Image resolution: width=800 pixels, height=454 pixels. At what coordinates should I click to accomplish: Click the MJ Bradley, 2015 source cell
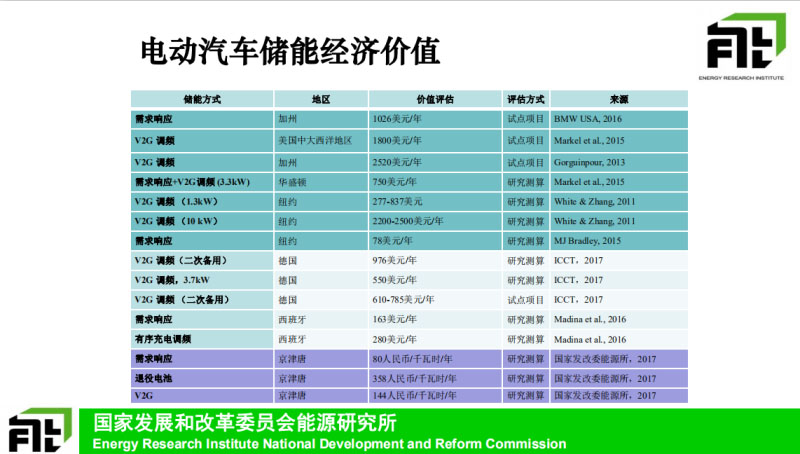click(589, 241)
